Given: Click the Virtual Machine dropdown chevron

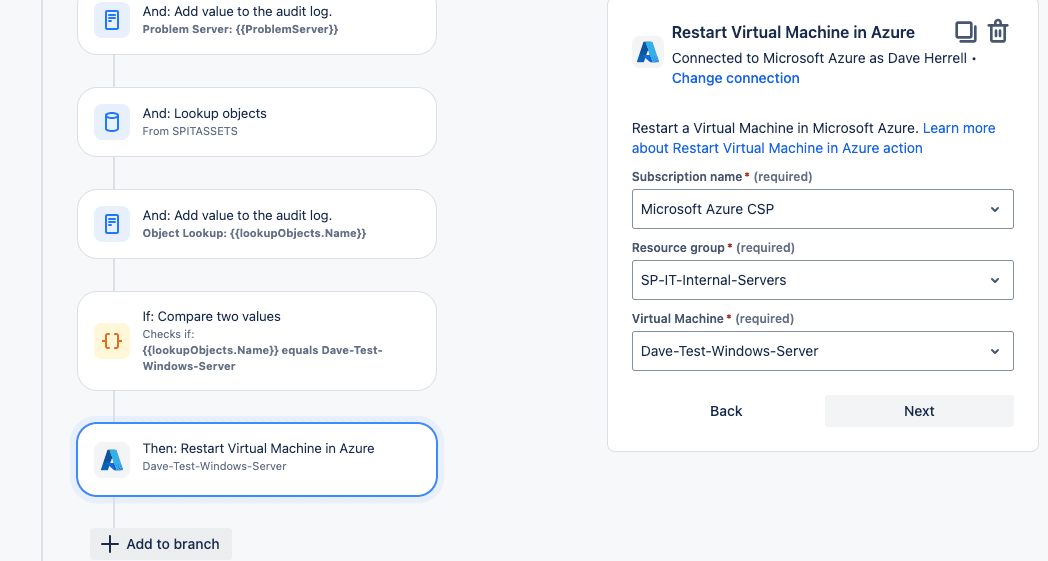Looking at the screenshot, I should [995, 351].
